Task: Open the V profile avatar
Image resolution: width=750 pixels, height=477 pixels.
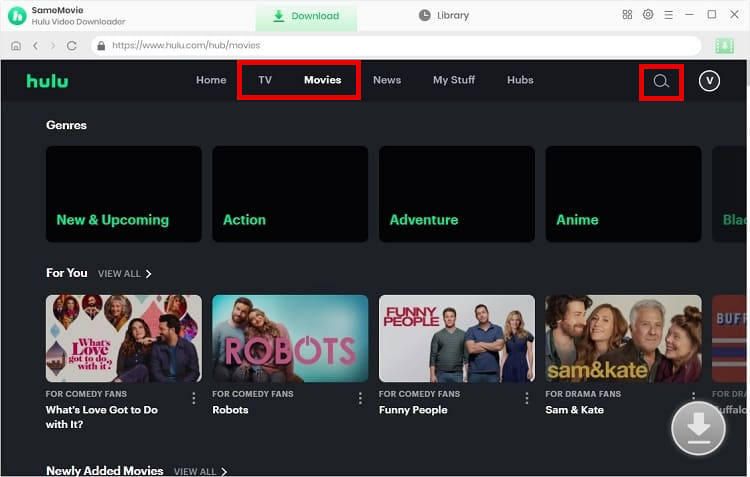Action: click(709, 81)
